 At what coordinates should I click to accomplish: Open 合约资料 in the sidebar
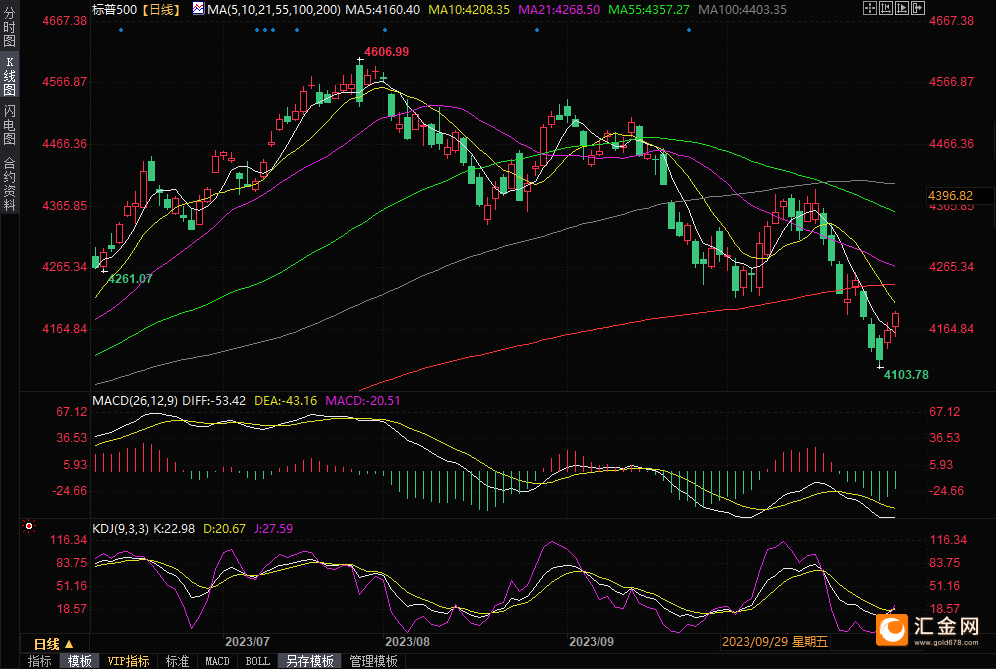coord(9,183)
